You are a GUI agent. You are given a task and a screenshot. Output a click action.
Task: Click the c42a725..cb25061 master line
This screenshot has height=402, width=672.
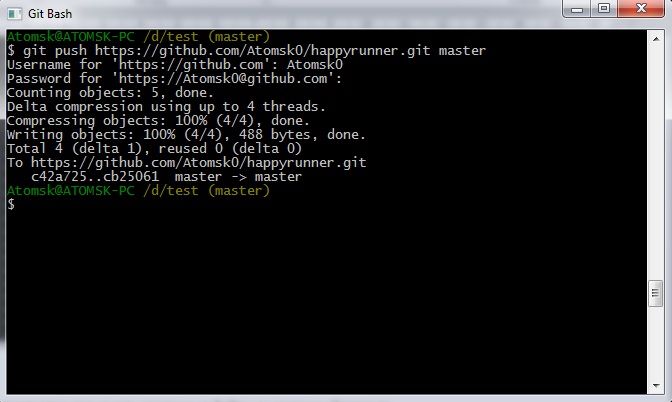pyautogui.click(x=166, y=177)
